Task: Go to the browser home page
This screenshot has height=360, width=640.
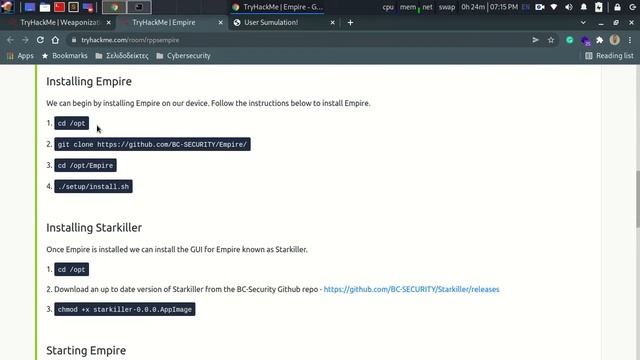Action: [x=55, y=40]
